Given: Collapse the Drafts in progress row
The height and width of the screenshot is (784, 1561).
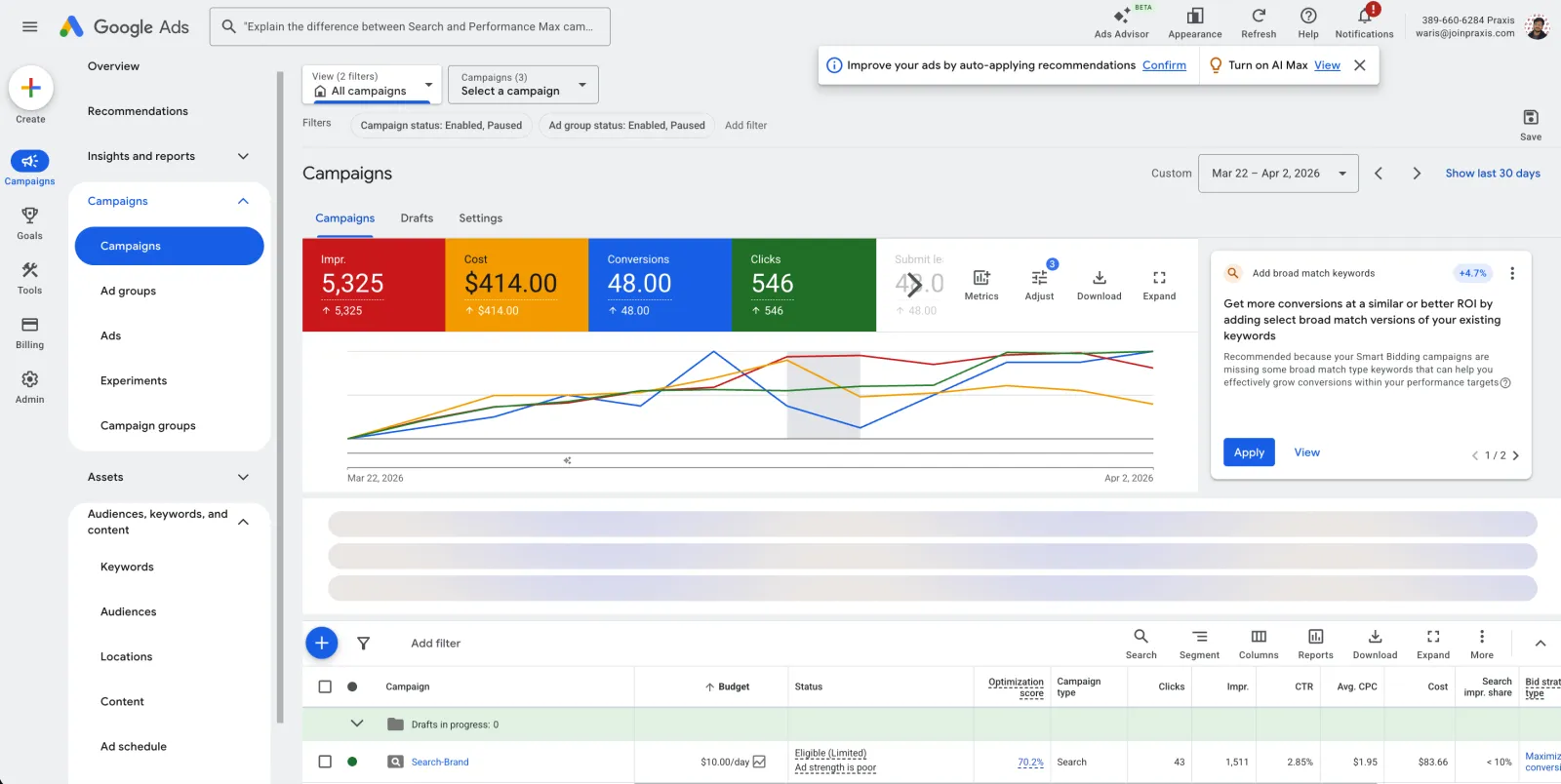Looking at the screenshot, I should click(x=357, y=724).
